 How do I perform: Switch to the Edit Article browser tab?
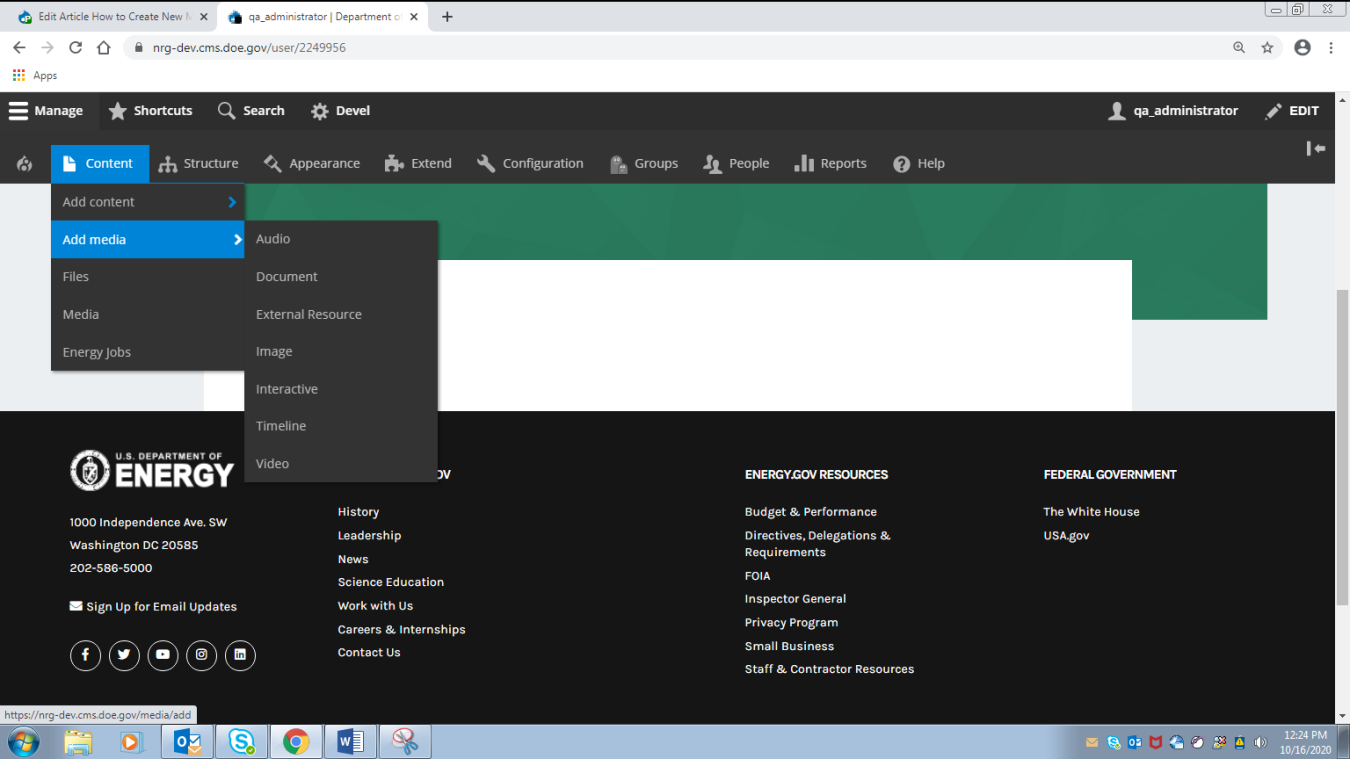click(x=111, y=17)
